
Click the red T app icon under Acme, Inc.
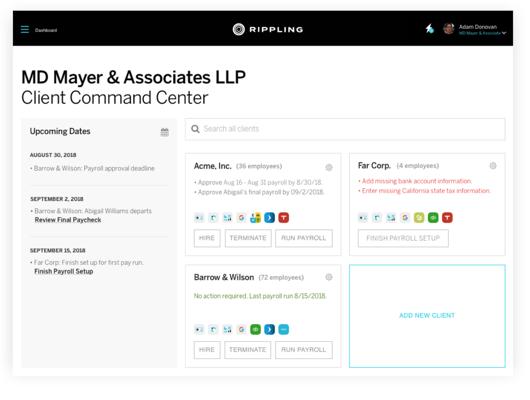[284, 218]
